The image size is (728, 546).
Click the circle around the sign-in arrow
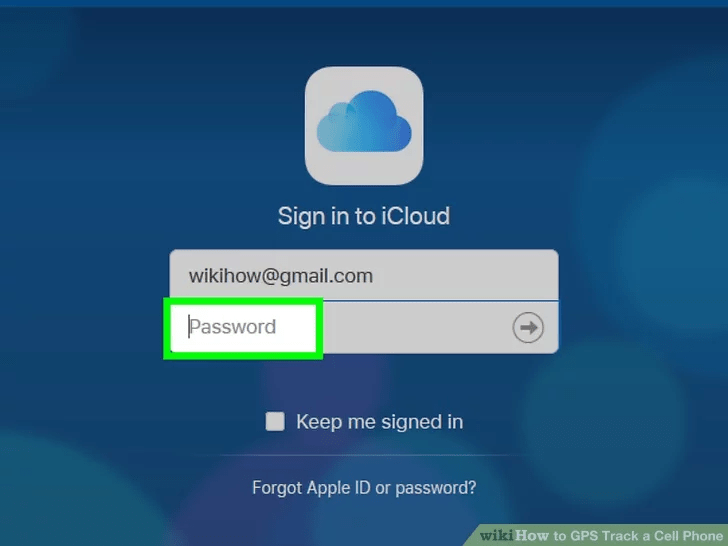click(x=528, y=328)
